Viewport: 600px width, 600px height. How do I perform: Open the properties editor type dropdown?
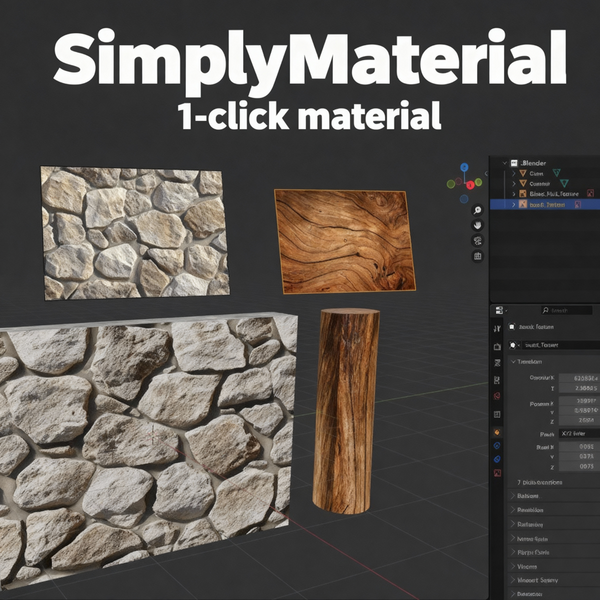pyautogui.click(x=501, y=310)
